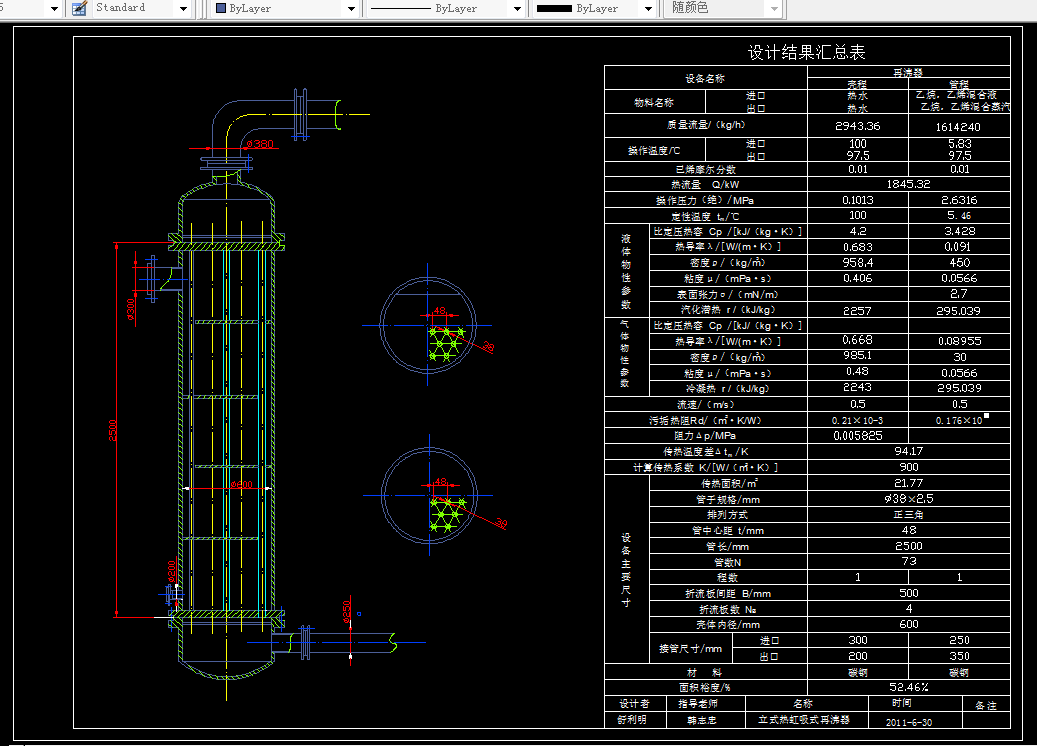Expand the color control ByLayer dropdown

tap(351, 9)
